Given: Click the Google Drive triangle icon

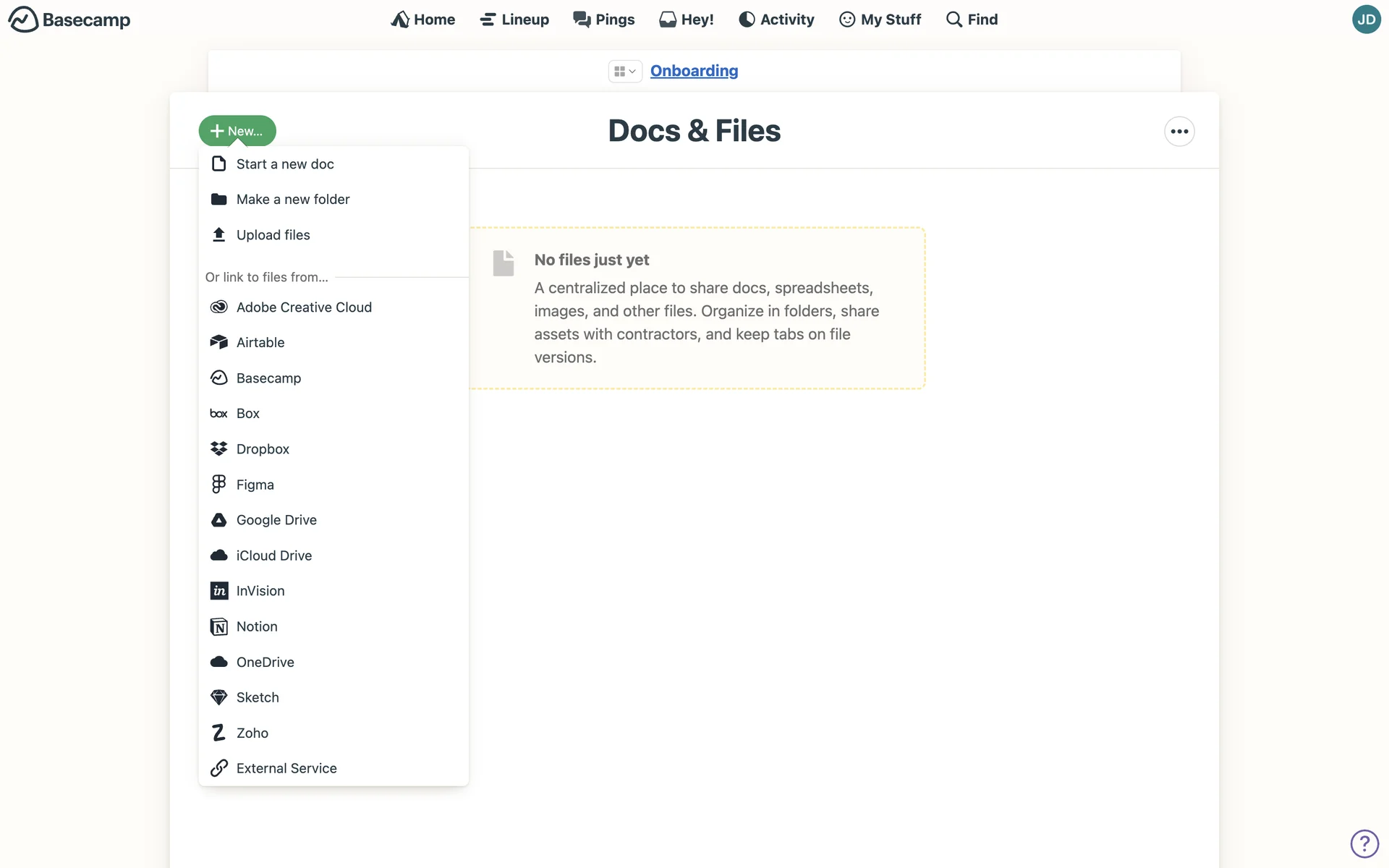Looking at the screenshot, I should [x=218, y=520].
